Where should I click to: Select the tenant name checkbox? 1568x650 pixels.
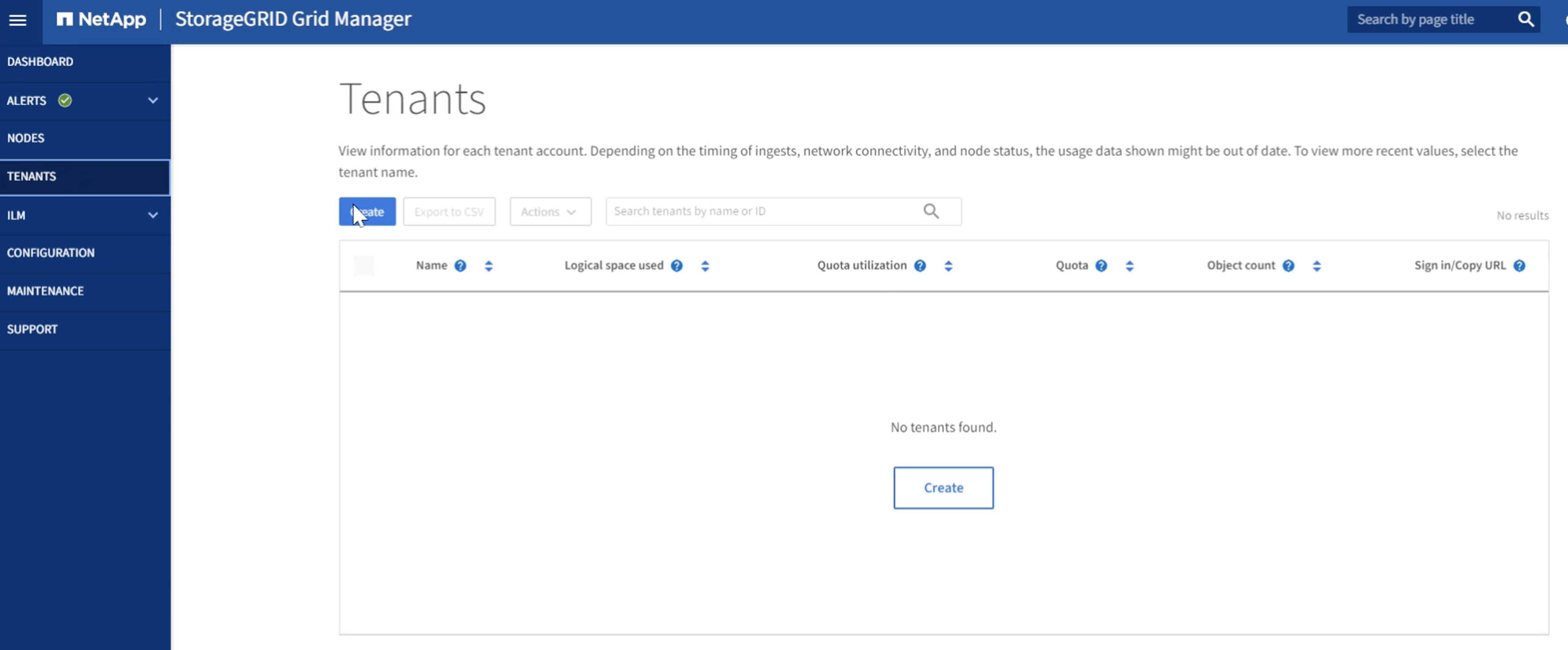pyautogui.click(x=365, y=265)
